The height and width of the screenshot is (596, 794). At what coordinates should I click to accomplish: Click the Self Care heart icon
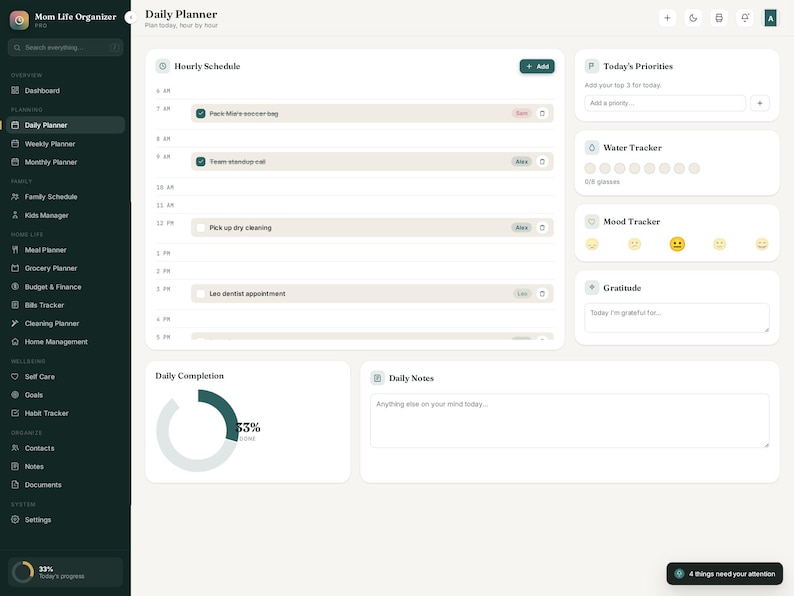point(15,377)
